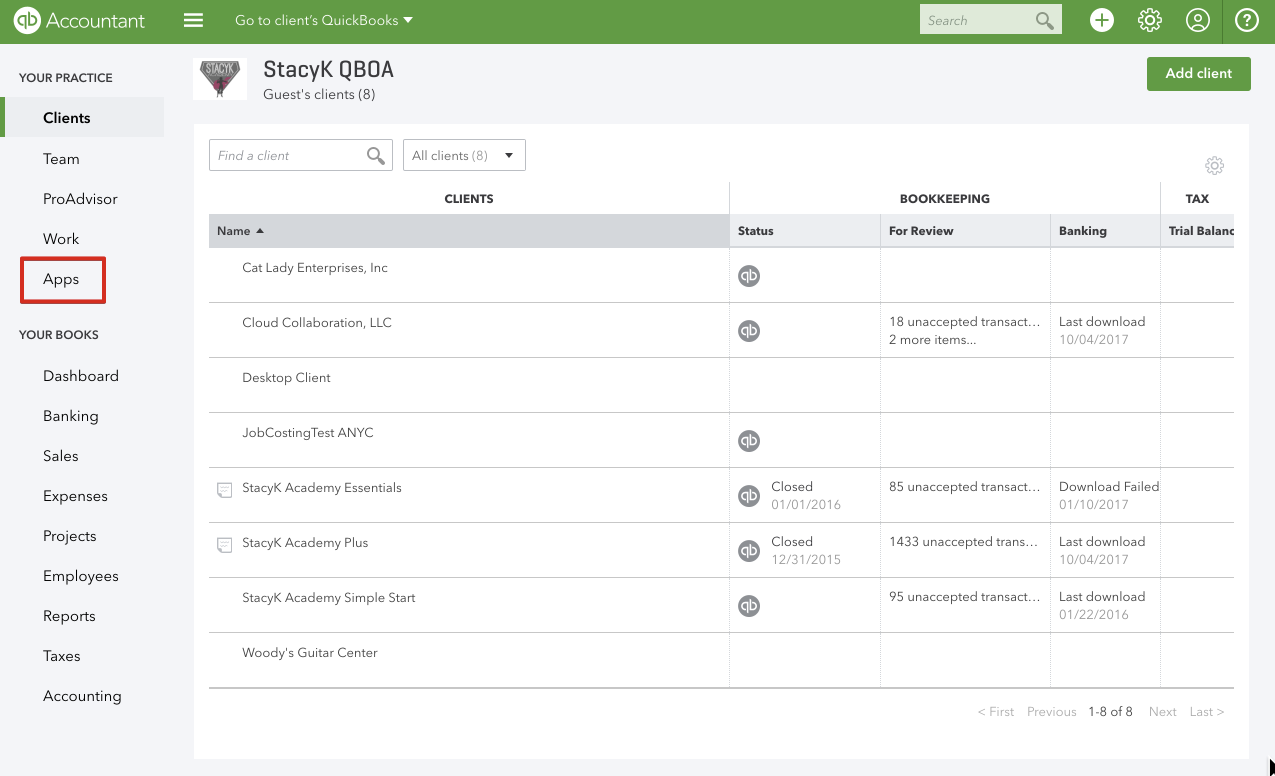Click the hamburger menu icon
This screenshot has width=1275, height=776.
[x=194, y=21]
